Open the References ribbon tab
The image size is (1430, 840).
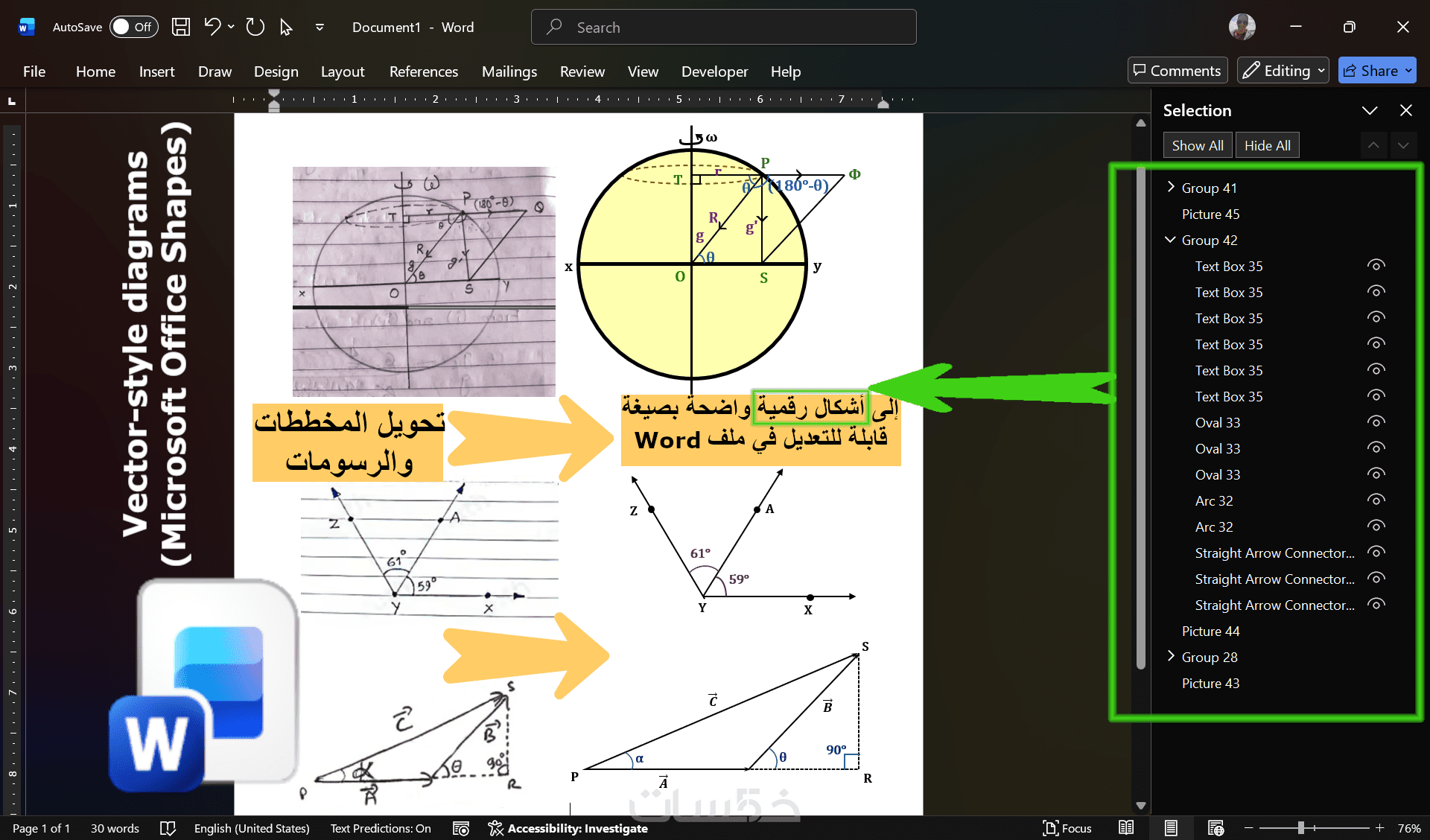click(x=423, y=71)
